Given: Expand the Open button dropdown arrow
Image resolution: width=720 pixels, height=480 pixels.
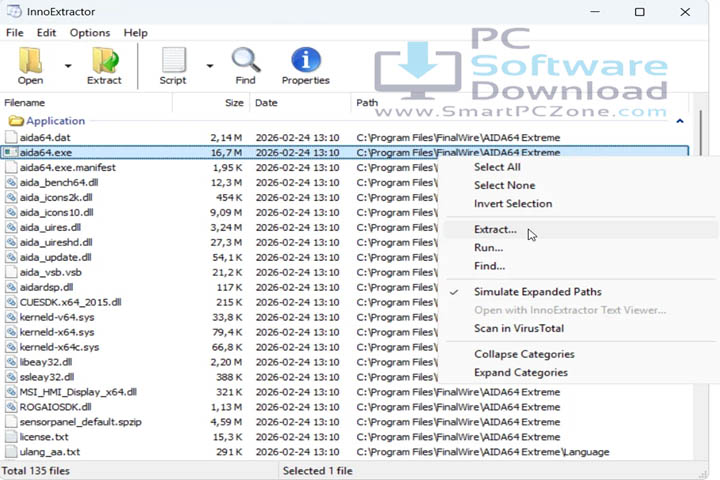Looking at the screenshot, I should [68, 66].
